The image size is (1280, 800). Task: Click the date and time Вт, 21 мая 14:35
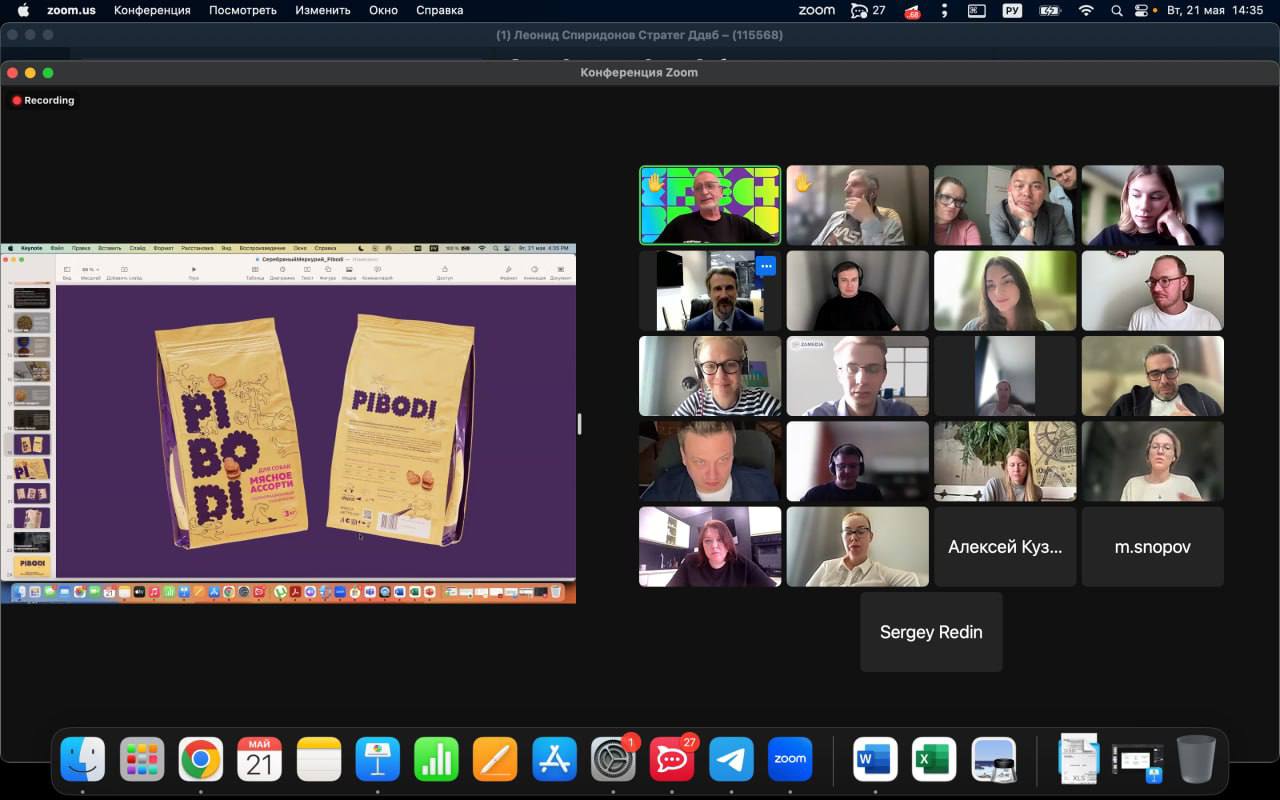click(1216, 10)
